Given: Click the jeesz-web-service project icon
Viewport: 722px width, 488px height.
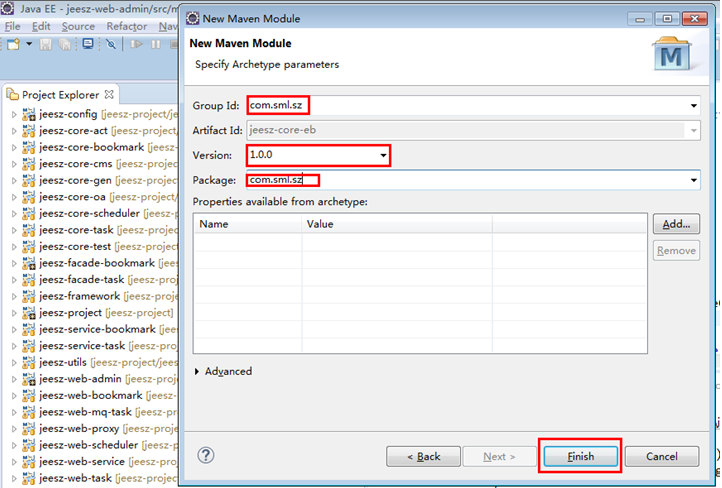Looking at the screenshot, I should (x=29, y=462).
